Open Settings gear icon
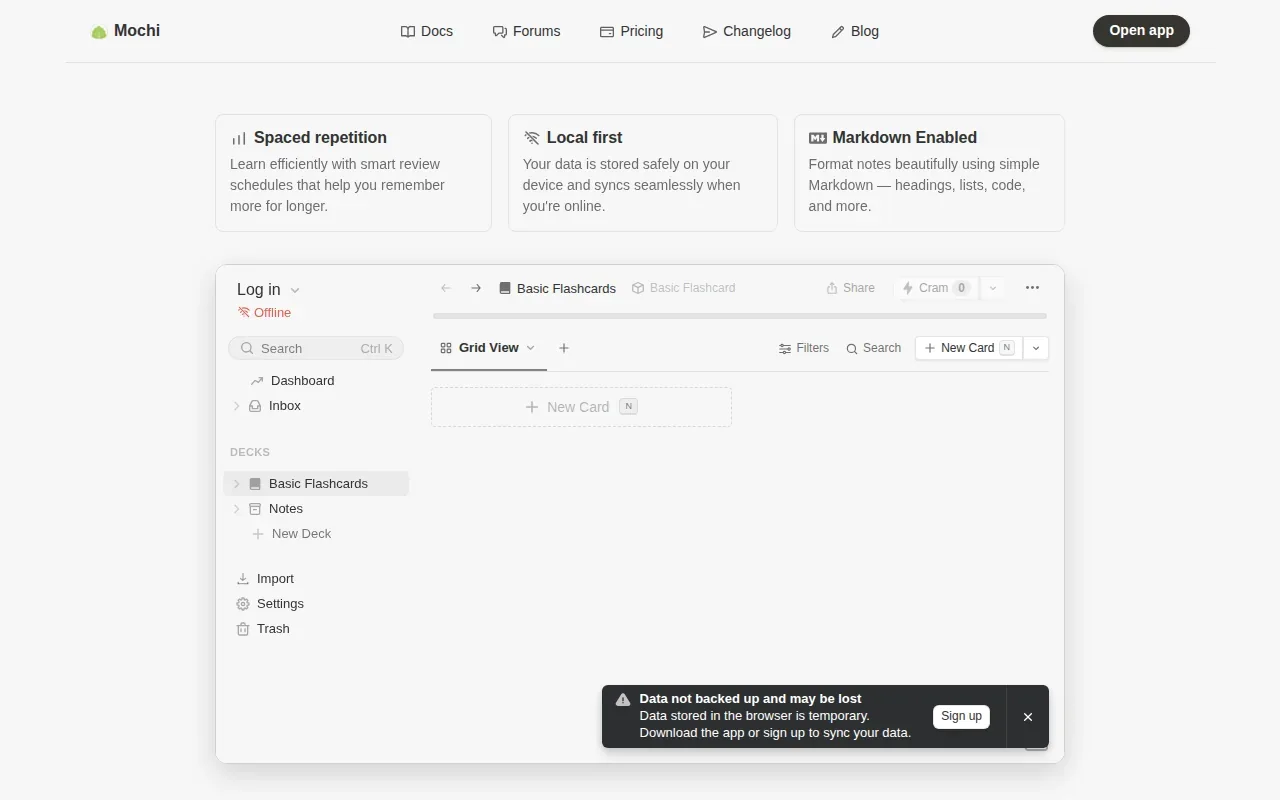Screen dimensions: 1280x800 click(243, 604)
